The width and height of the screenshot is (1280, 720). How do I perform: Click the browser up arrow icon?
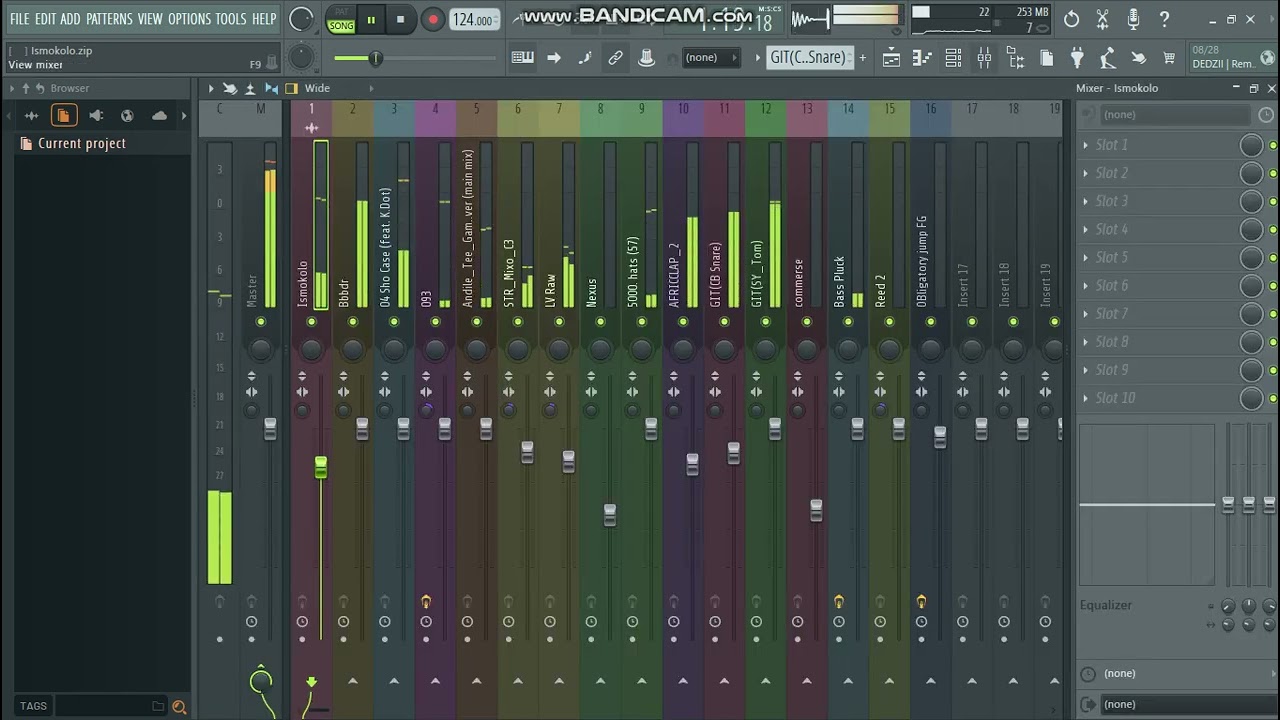26,88
